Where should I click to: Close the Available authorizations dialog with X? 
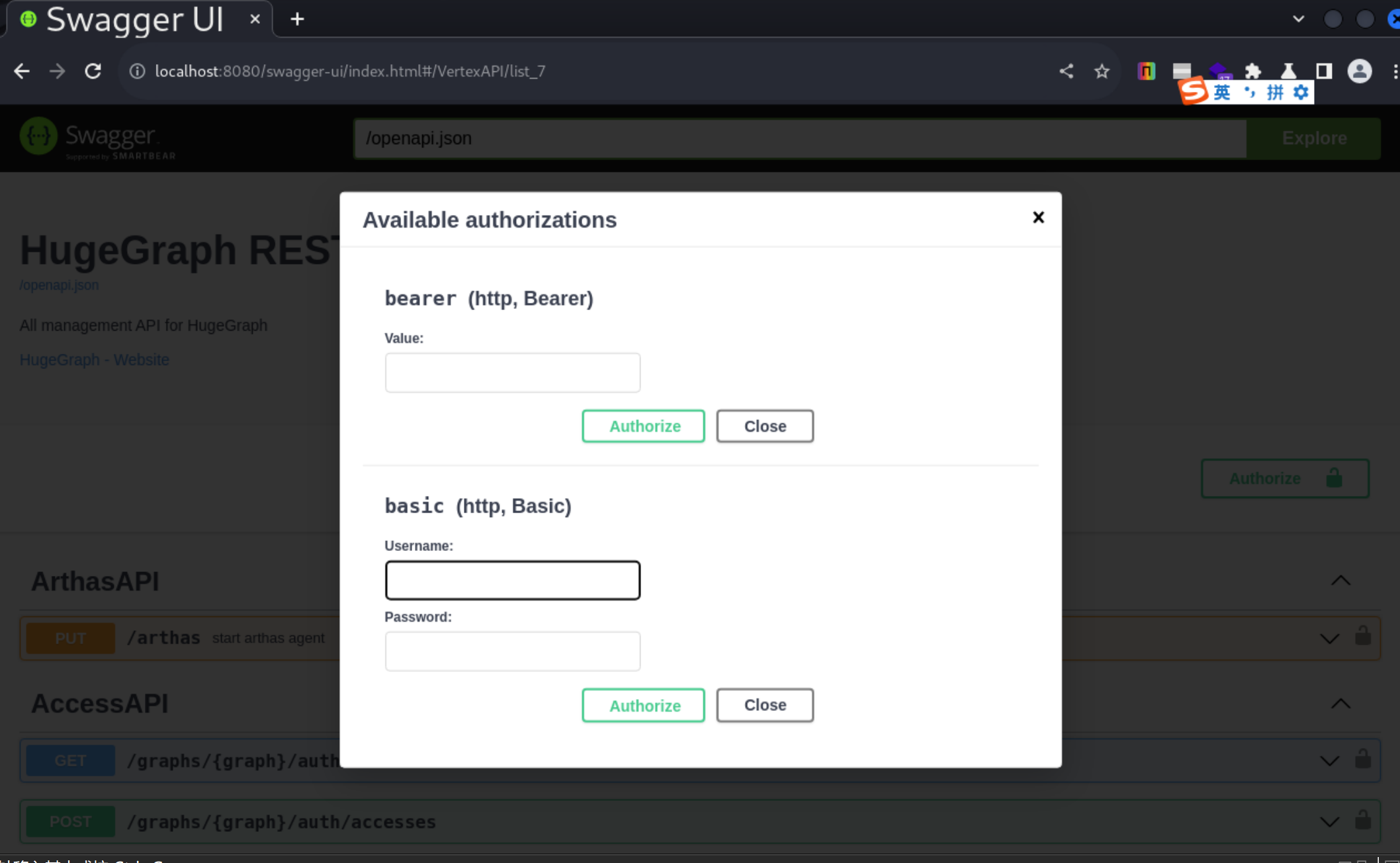tap(1038, 218)
